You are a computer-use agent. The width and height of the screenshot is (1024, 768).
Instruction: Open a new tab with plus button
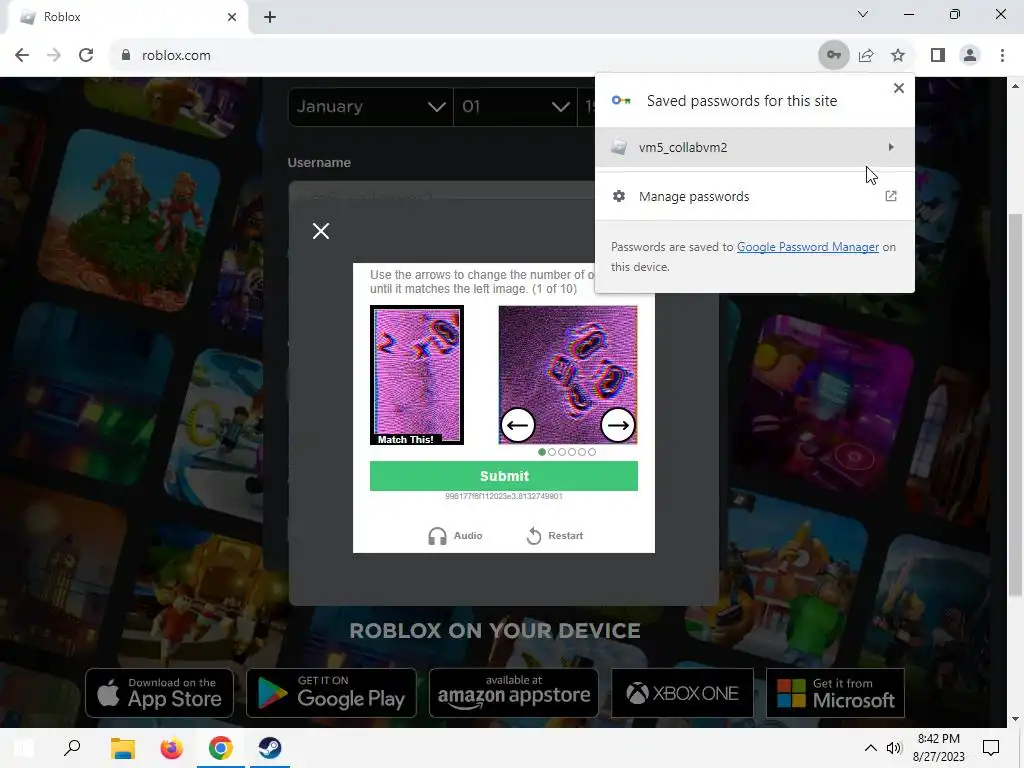pyautogui.click(x=270, y=17)
